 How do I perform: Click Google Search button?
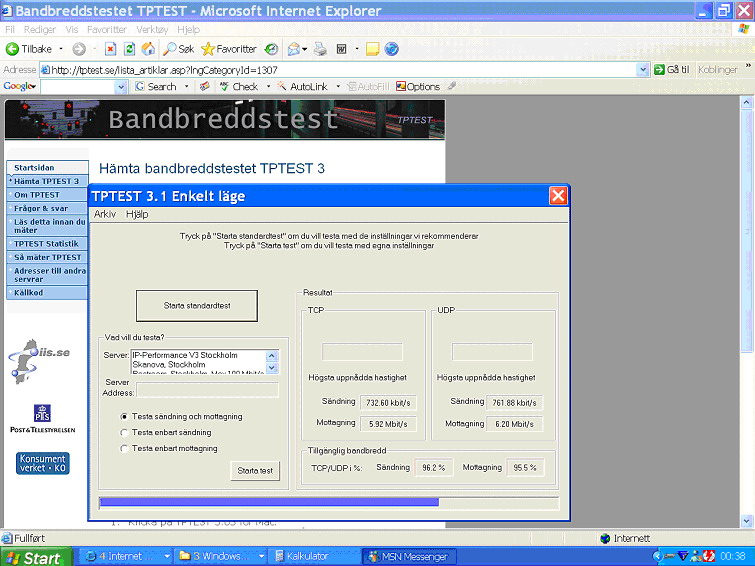point(156,87)
